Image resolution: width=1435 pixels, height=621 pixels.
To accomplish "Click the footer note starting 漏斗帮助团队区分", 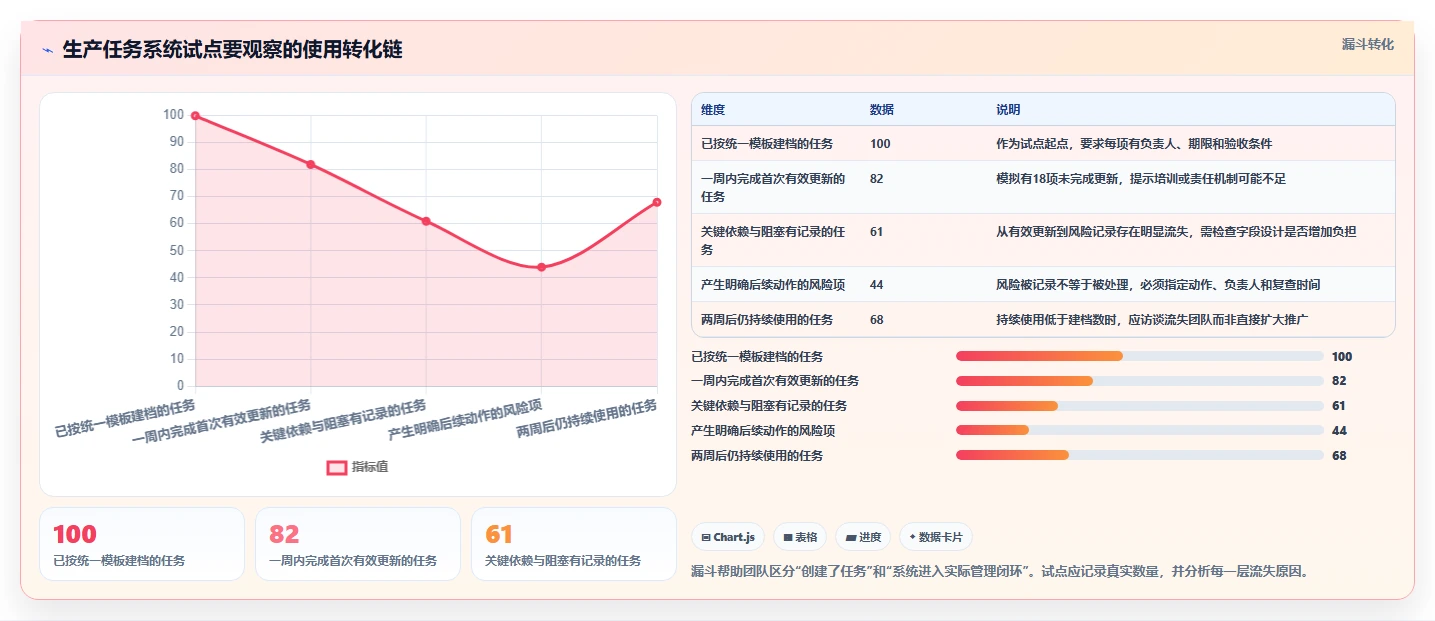I will [1000, 572].
